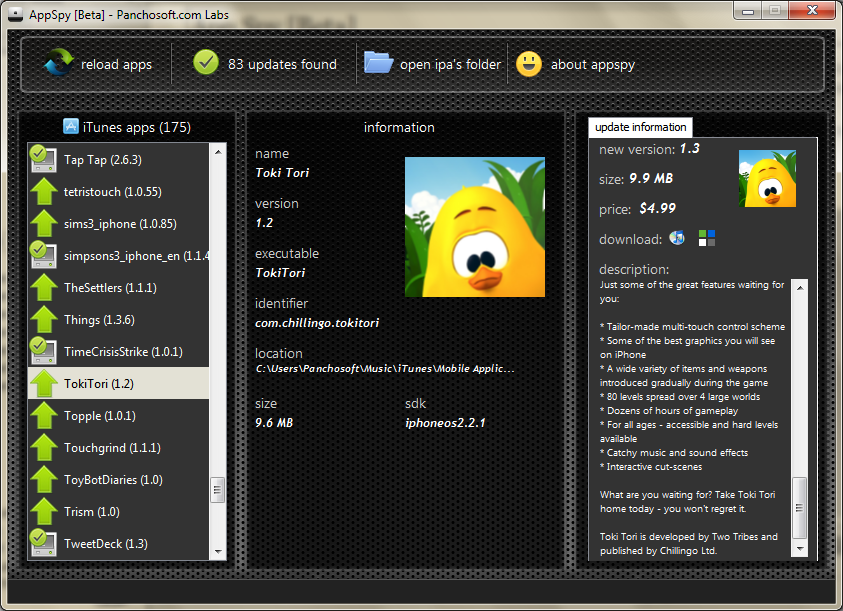Click description scrollbar thumb
The width and height of the screenshot is (843, 611).
click(x=800, y=507)
